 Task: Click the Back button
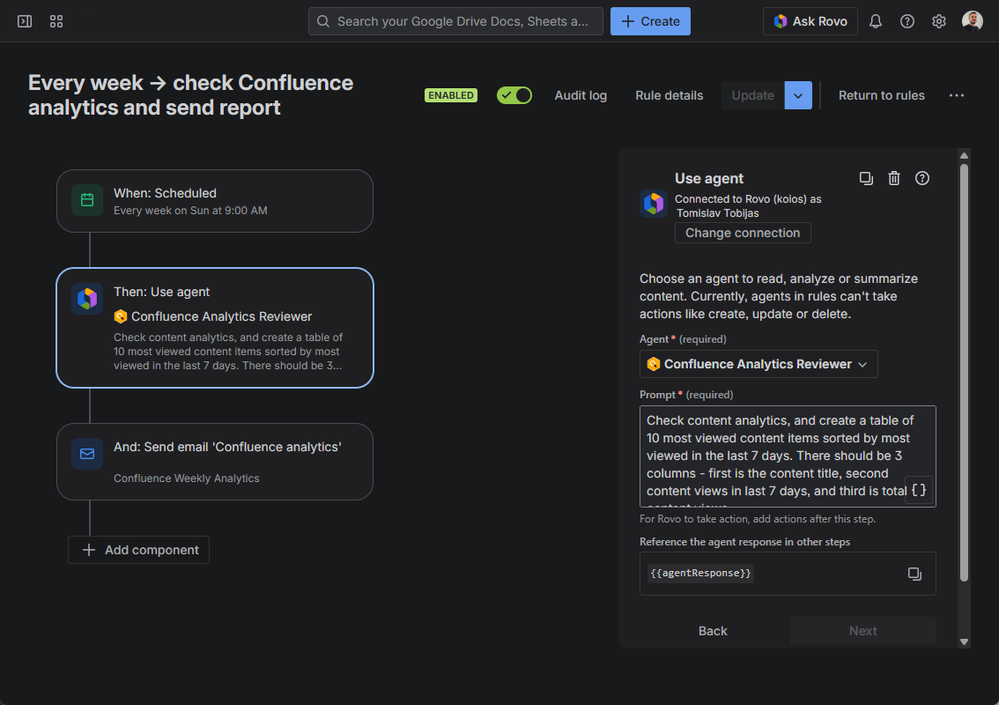pos(712,630)
